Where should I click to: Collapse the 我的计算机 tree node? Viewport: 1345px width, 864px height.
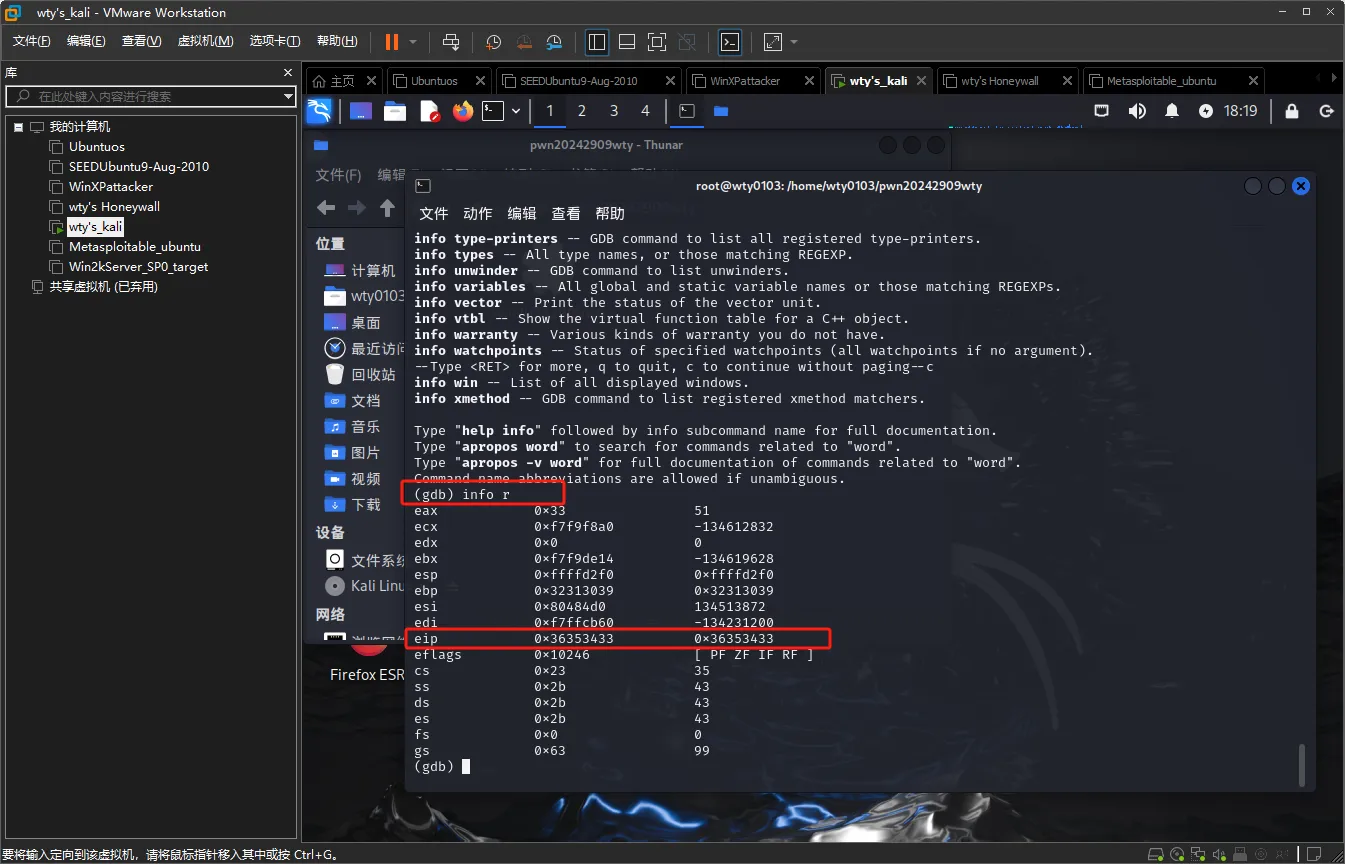(x=18, y=127)
